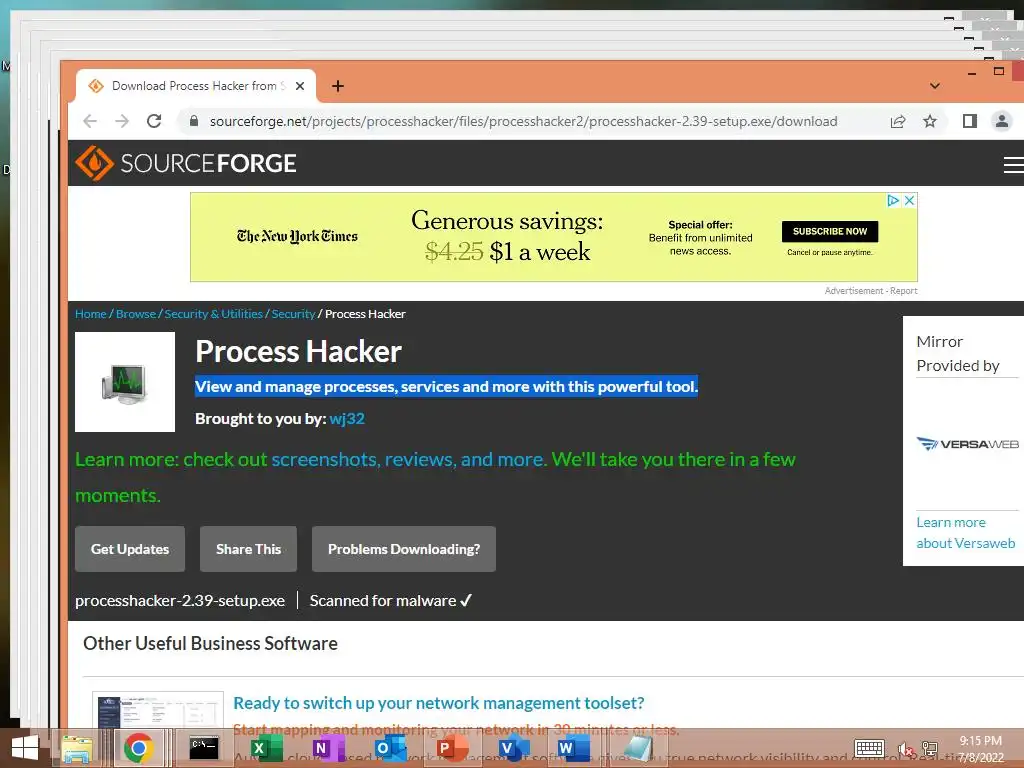Click the network software ad thumbnail
This screenshot has height=768, width=1024.
157,710
